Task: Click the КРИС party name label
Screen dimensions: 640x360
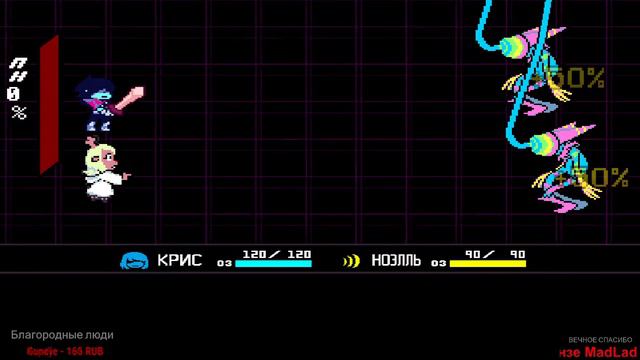Action: click(x=180, y=260)
